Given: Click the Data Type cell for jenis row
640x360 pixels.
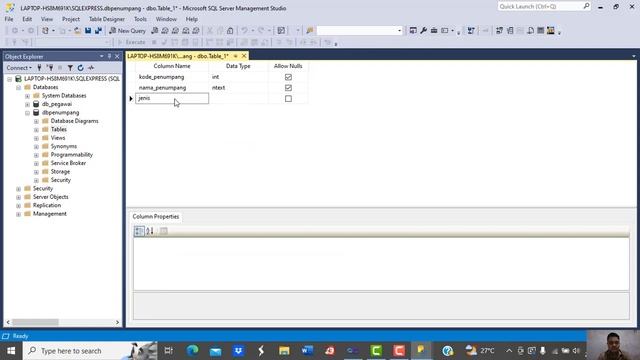Looking at the screenshot, I should (x=238, y=98).
